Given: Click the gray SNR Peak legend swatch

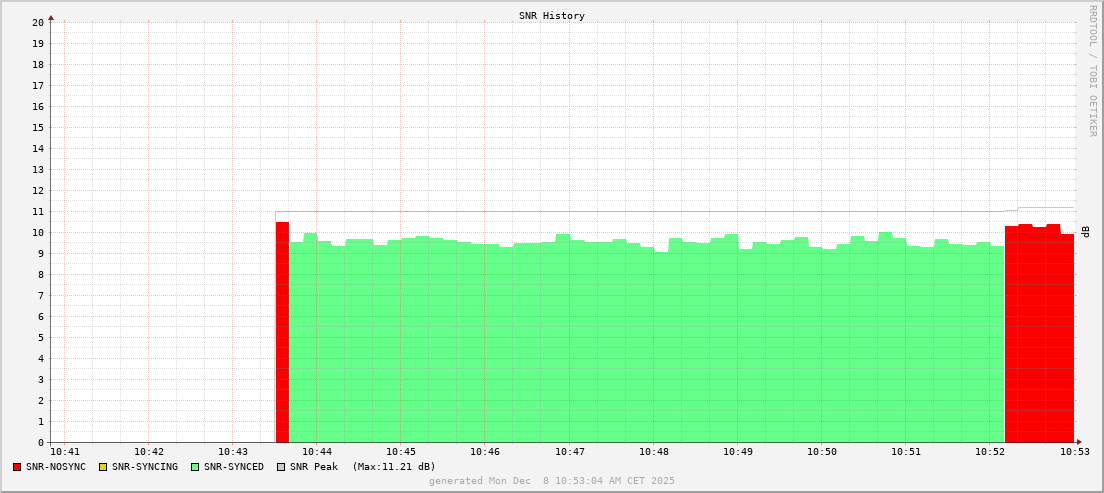Looking at the screenshot, I should pyautogui.click(x=281, y=467).
